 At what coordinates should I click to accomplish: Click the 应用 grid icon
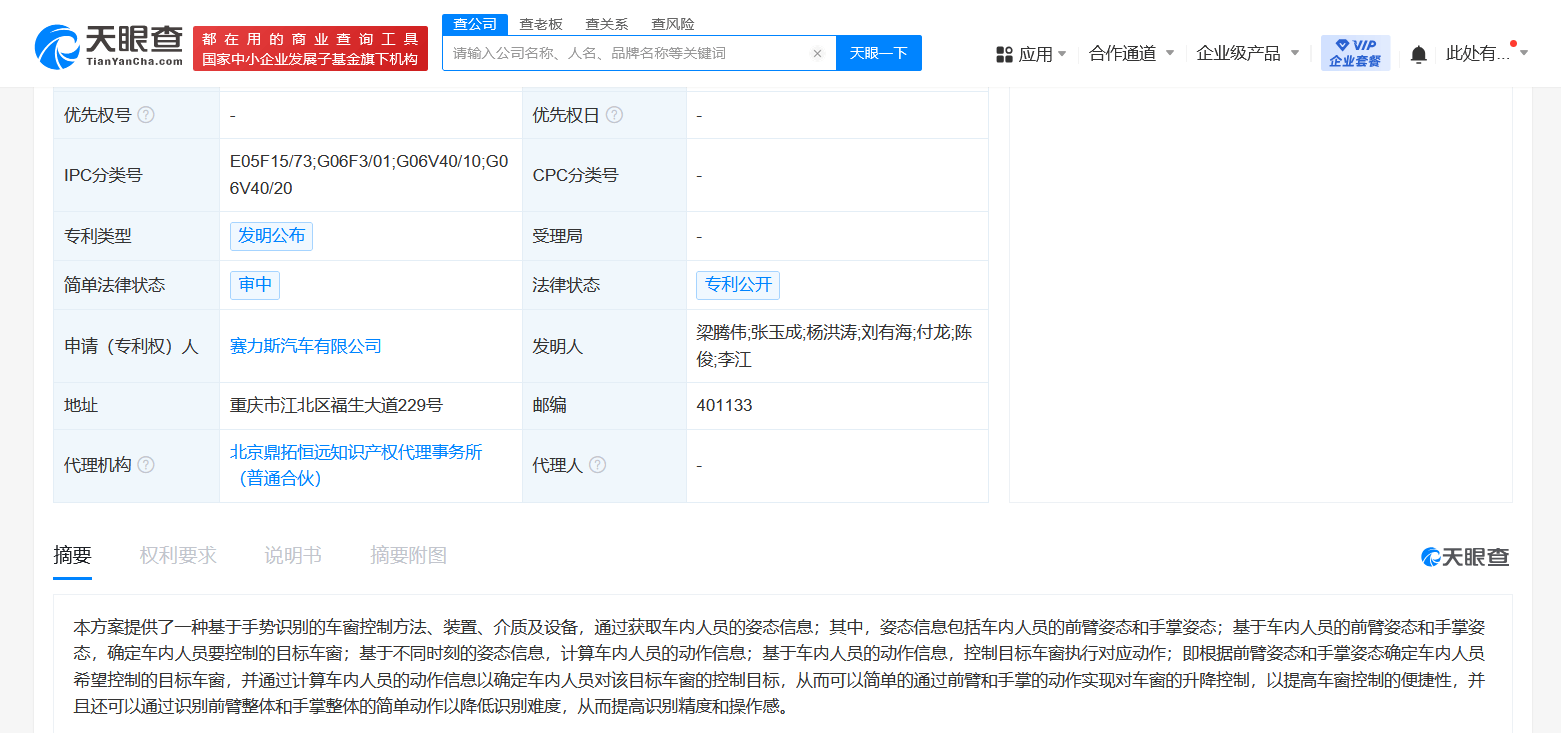click(1004, 54)
